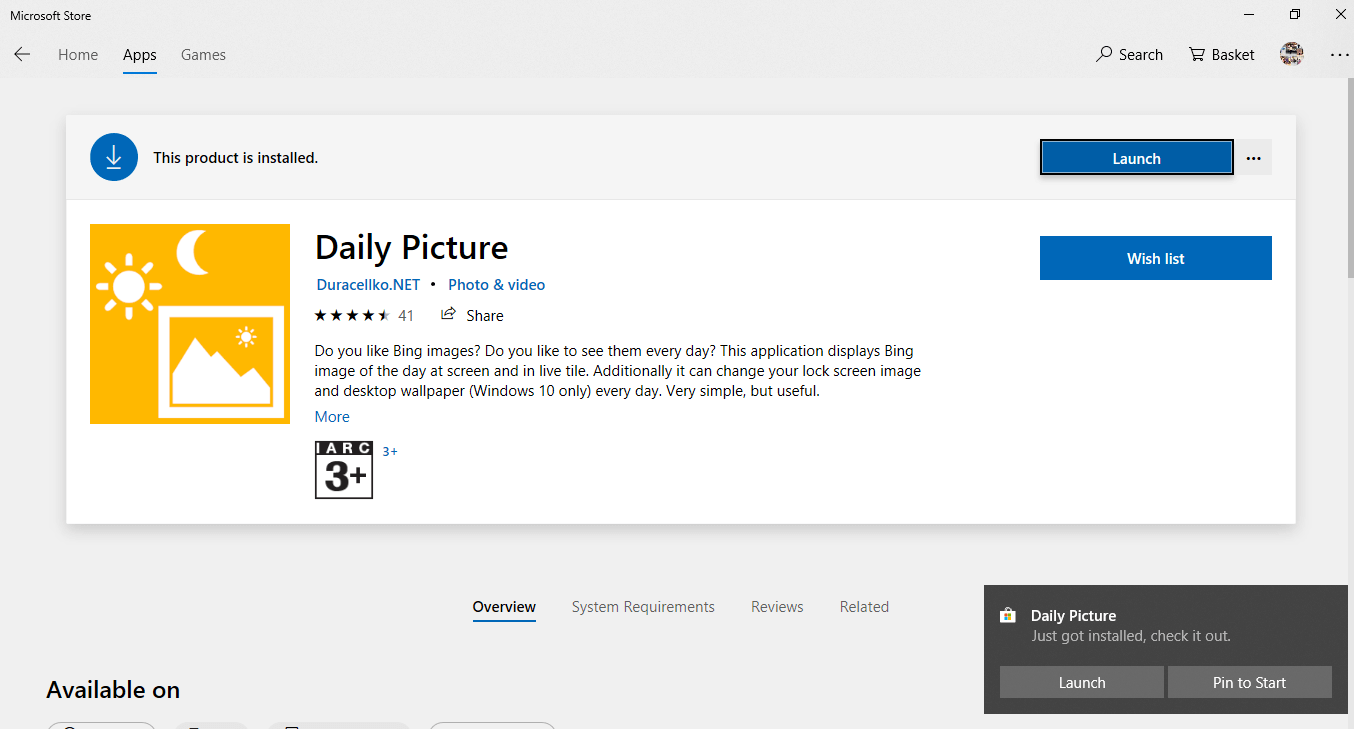
Task: Go to the Home tab
Action: pos(78,55)
